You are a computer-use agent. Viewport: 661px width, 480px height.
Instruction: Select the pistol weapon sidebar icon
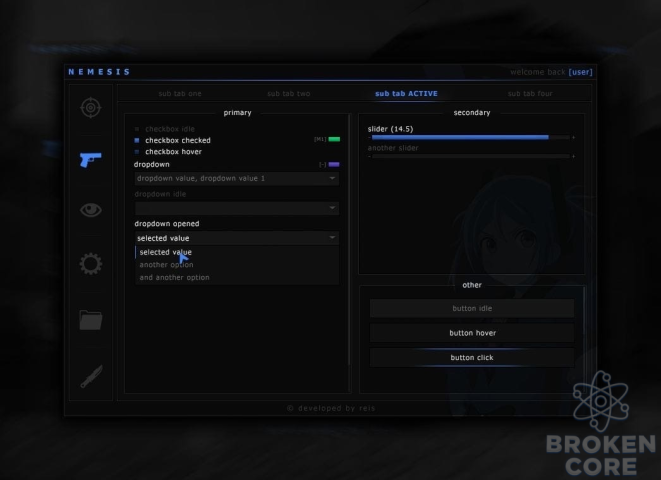point(91,160)
